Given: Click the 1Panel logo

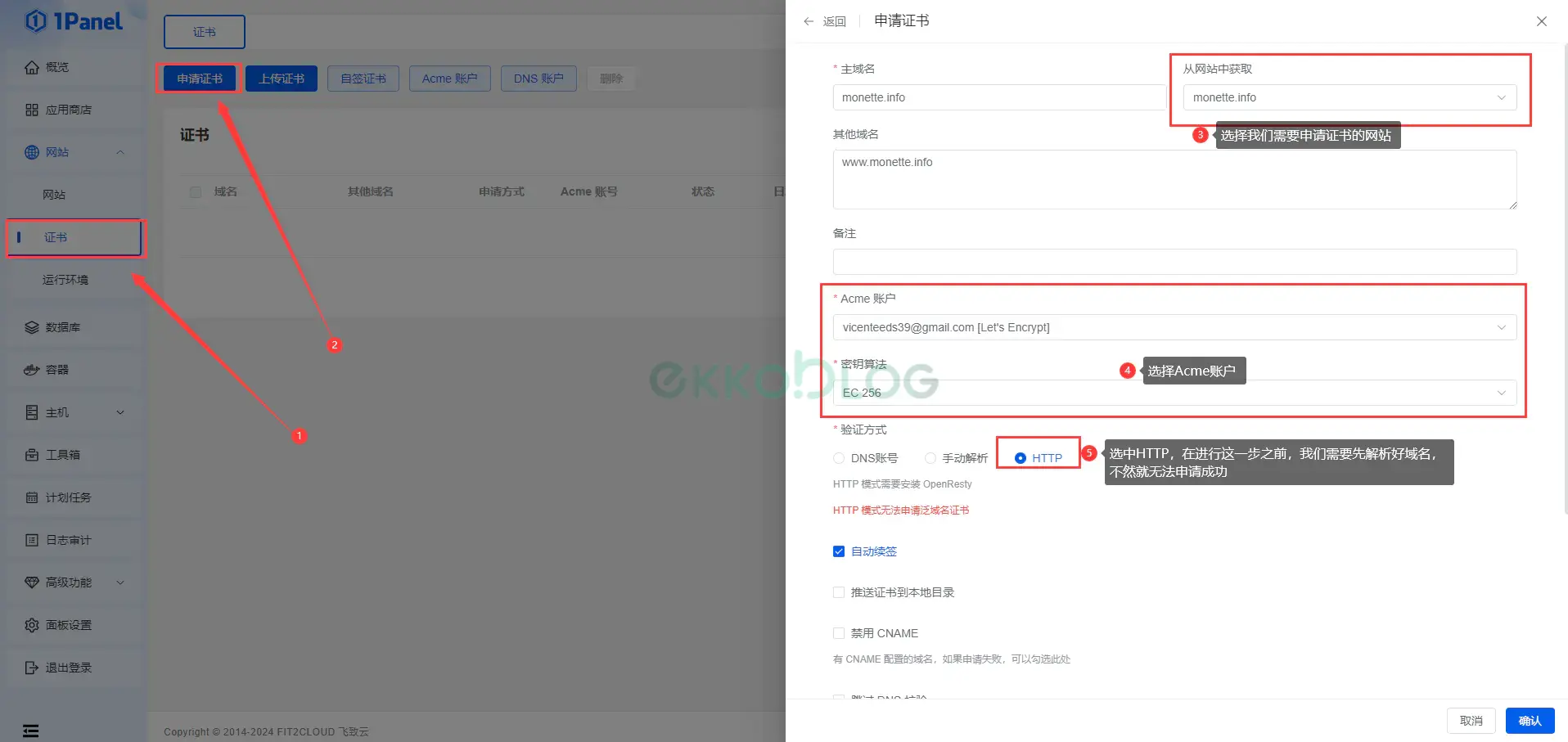Looking at the screenshot, I should click(74, 20).
